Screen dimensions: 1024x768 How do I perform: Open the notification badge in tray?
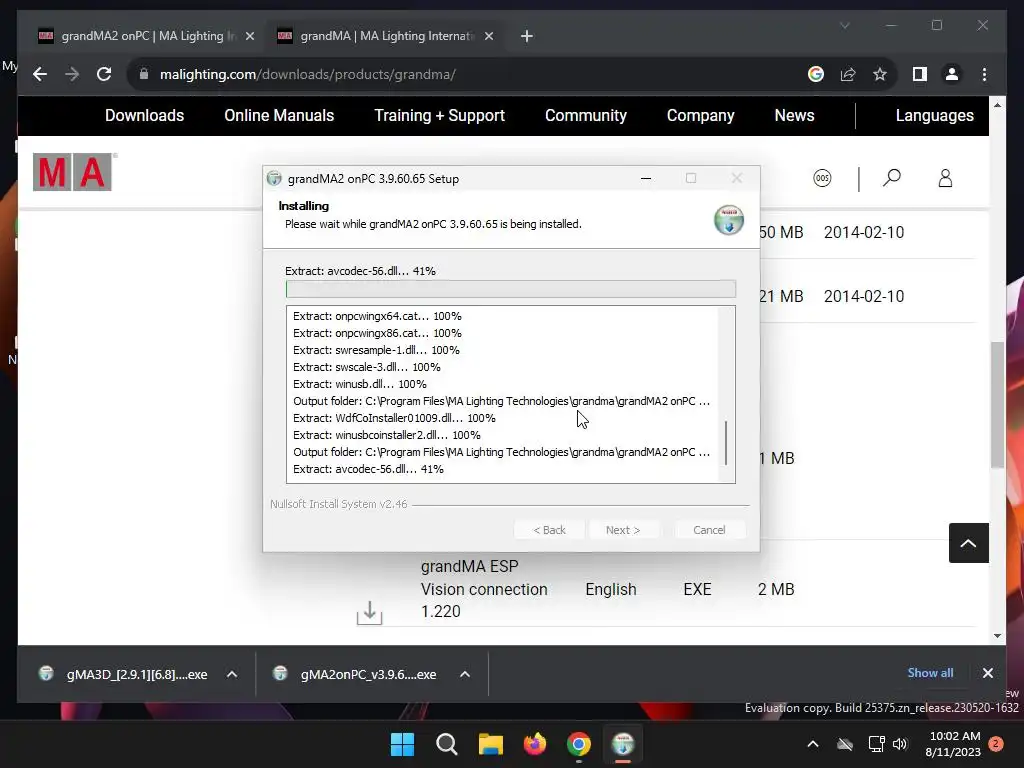point(996,744)
